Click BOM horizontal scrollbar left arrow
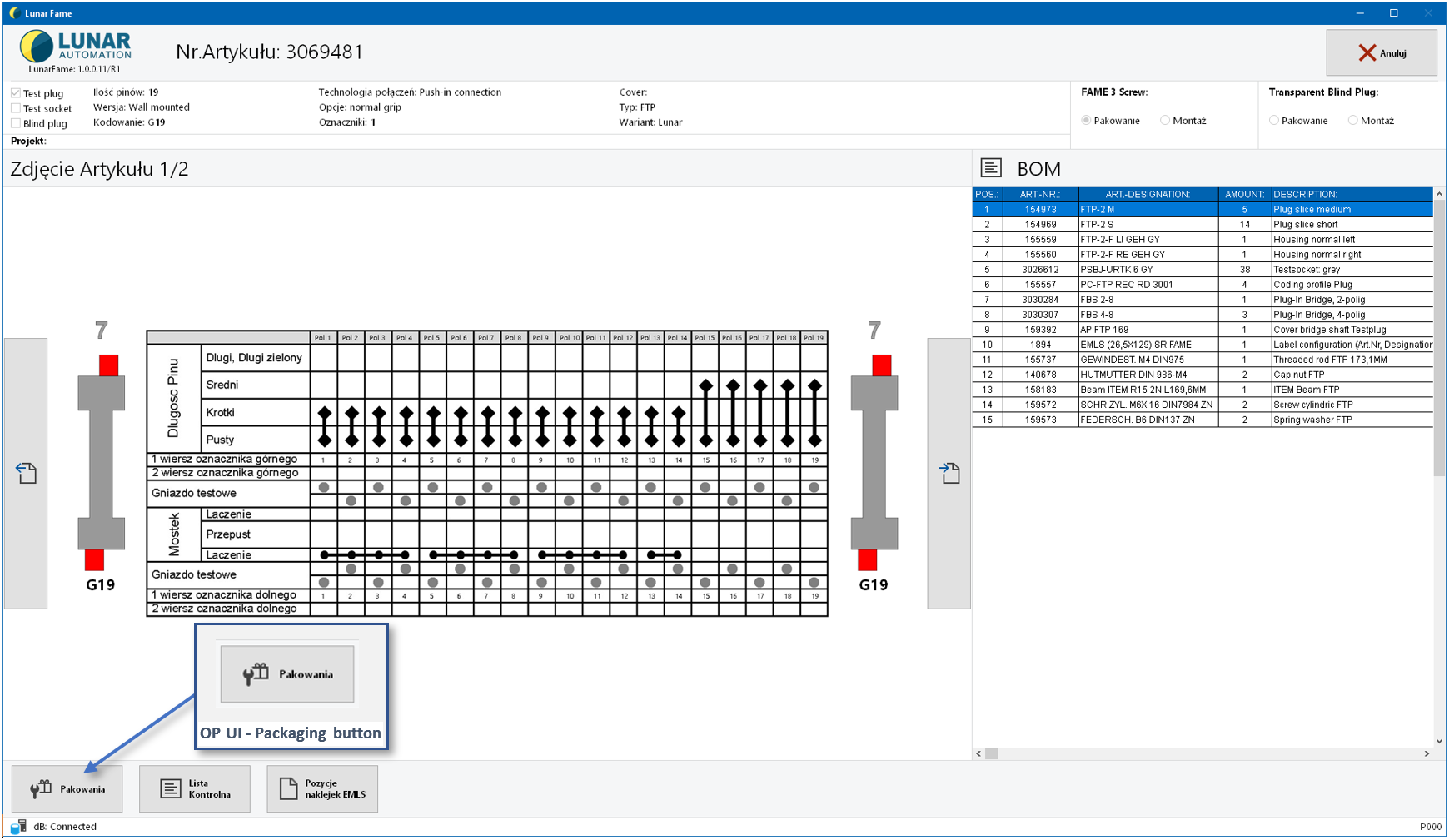Screen dimensions: 1449x840 click(978, 753)
